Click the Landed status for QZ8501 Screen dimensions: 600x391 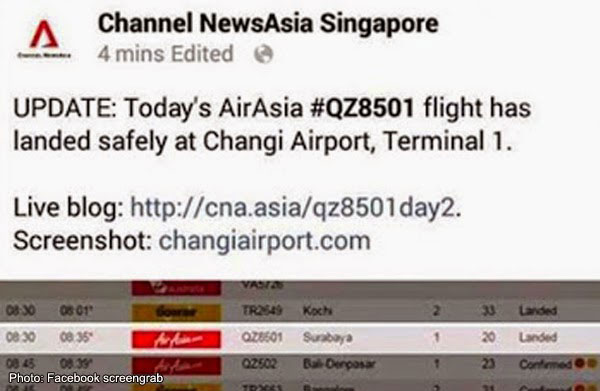point(538,337)
